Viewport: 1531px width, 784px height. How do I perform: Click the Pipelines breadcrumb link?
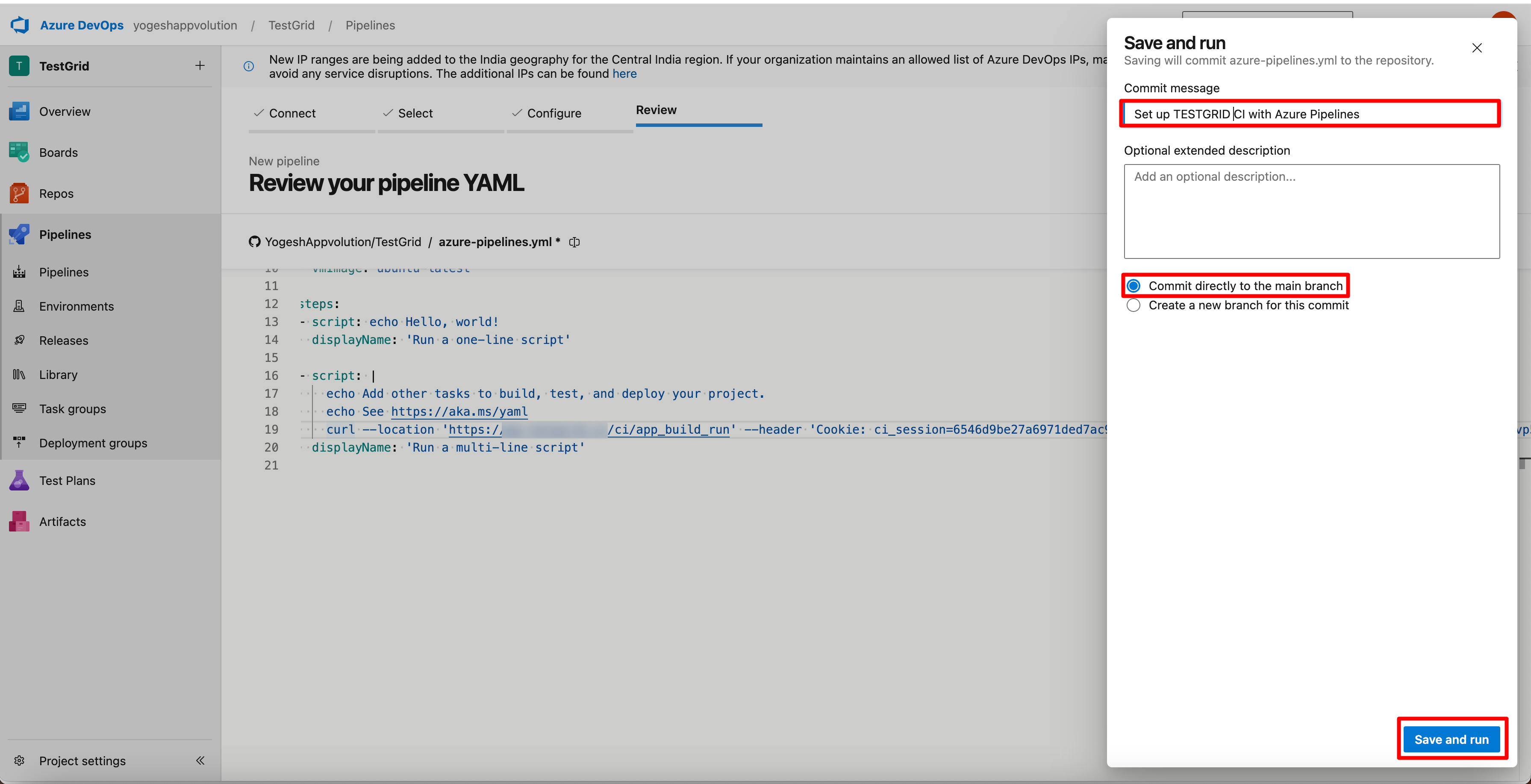pyautogui.click(x=370, y=26)
